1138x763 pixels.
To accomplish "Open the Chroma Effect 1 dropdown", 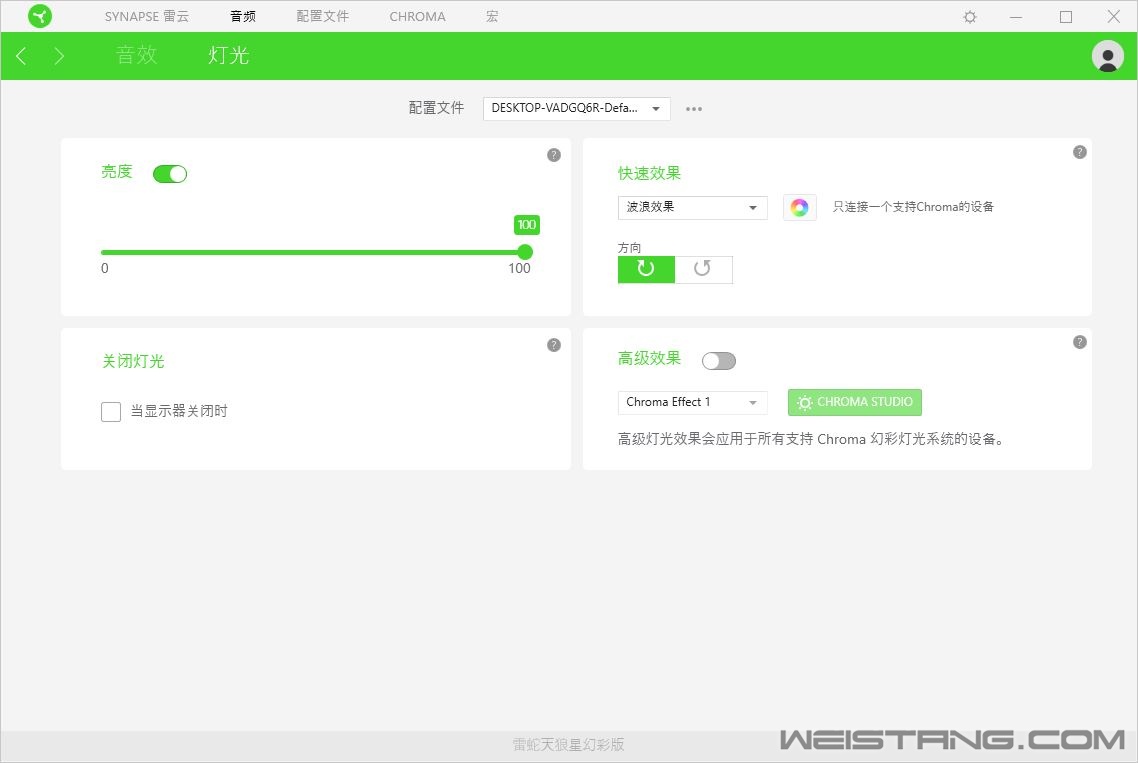I will [x=692, y=402].
